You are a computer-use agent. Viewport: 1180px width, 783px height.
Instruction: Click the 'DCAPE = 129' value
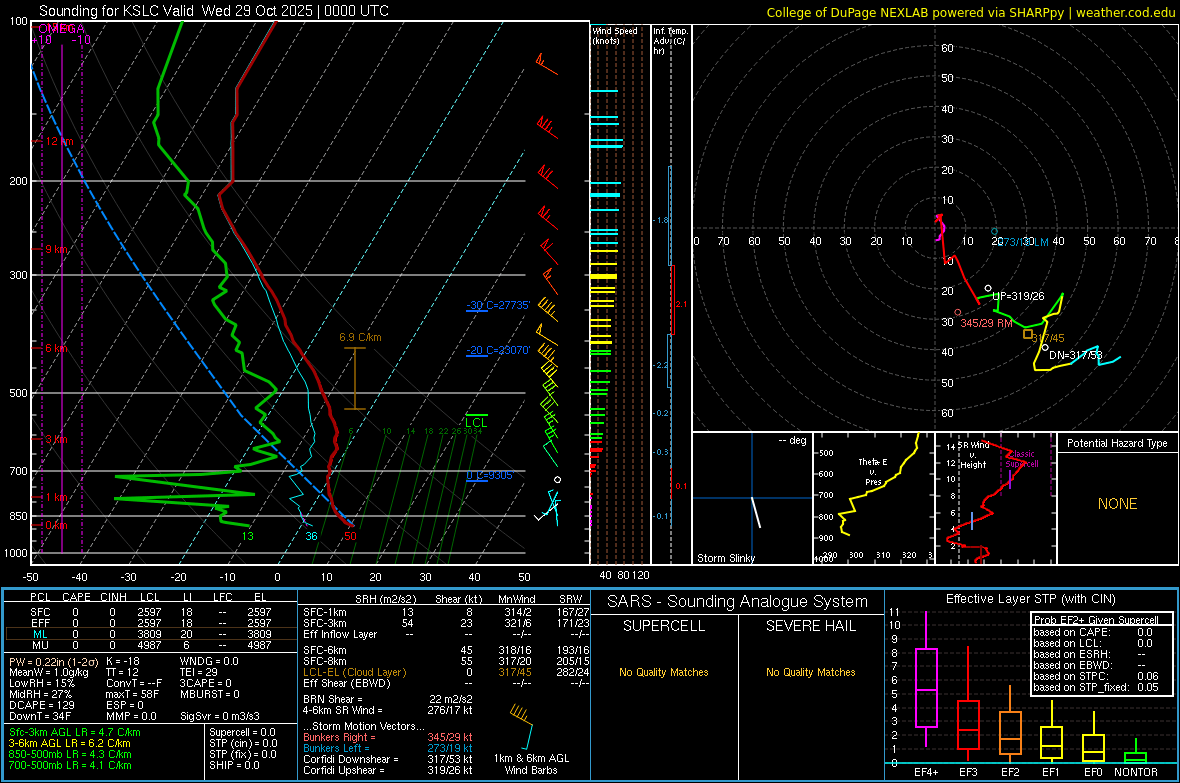click(x=41, y=705)
